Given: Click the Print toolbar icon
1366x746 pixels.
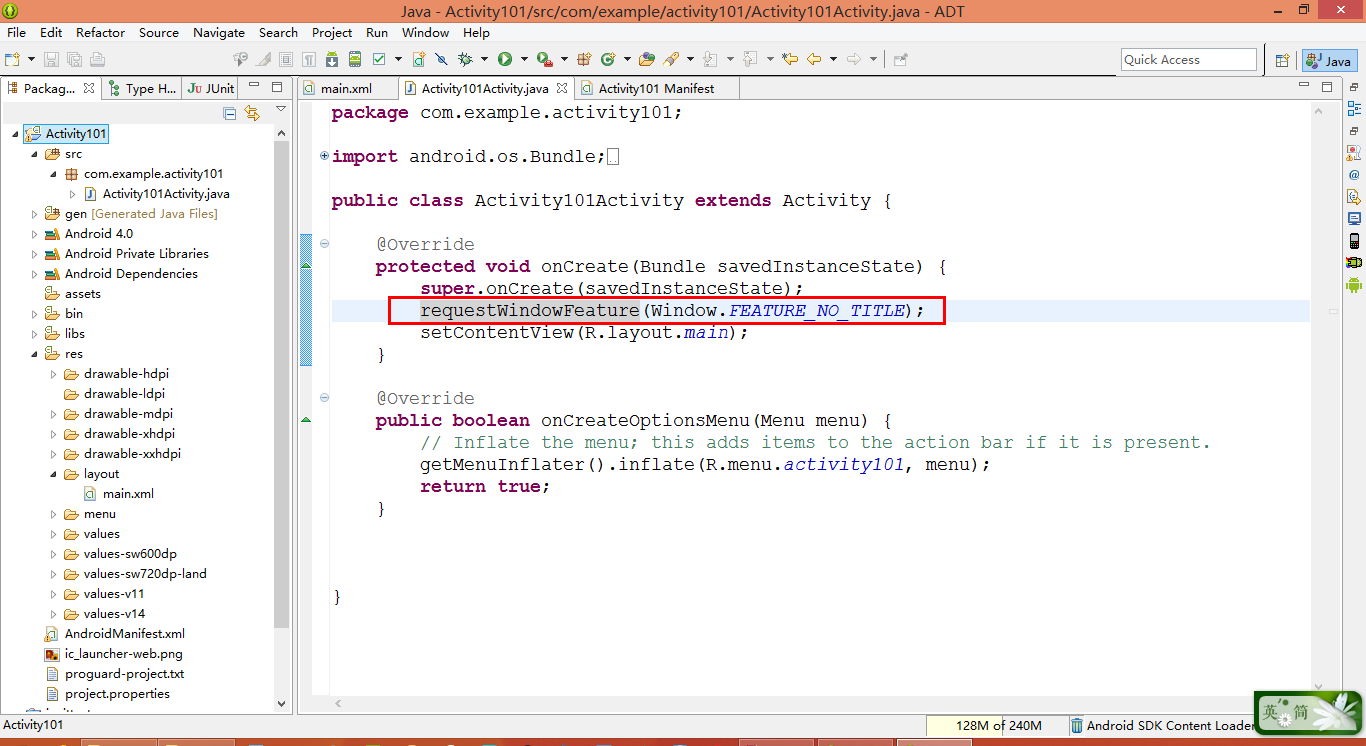Looking at the screenshot, I should pos(97,59).
